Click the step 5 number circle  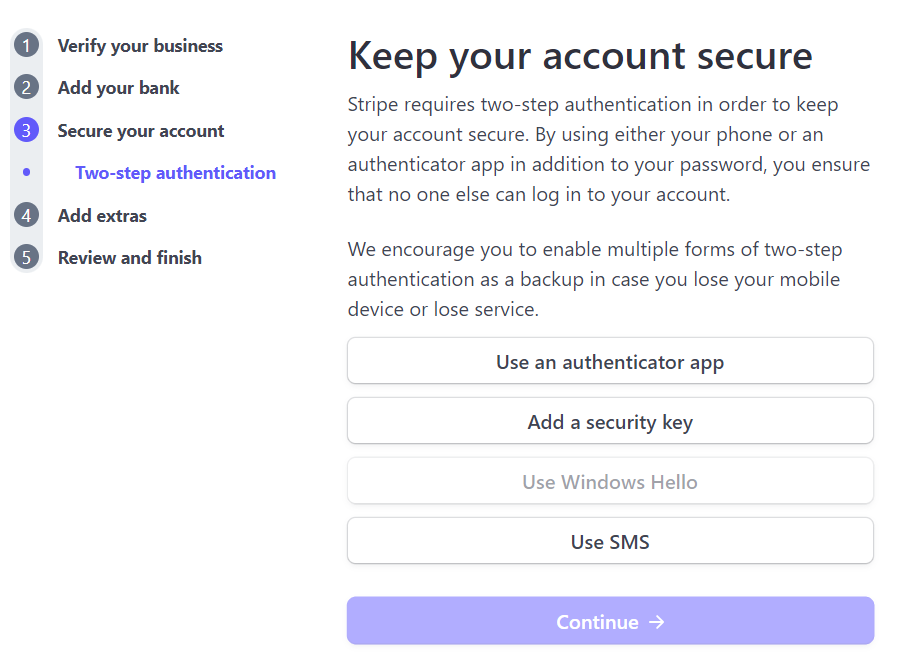(27, 257)
